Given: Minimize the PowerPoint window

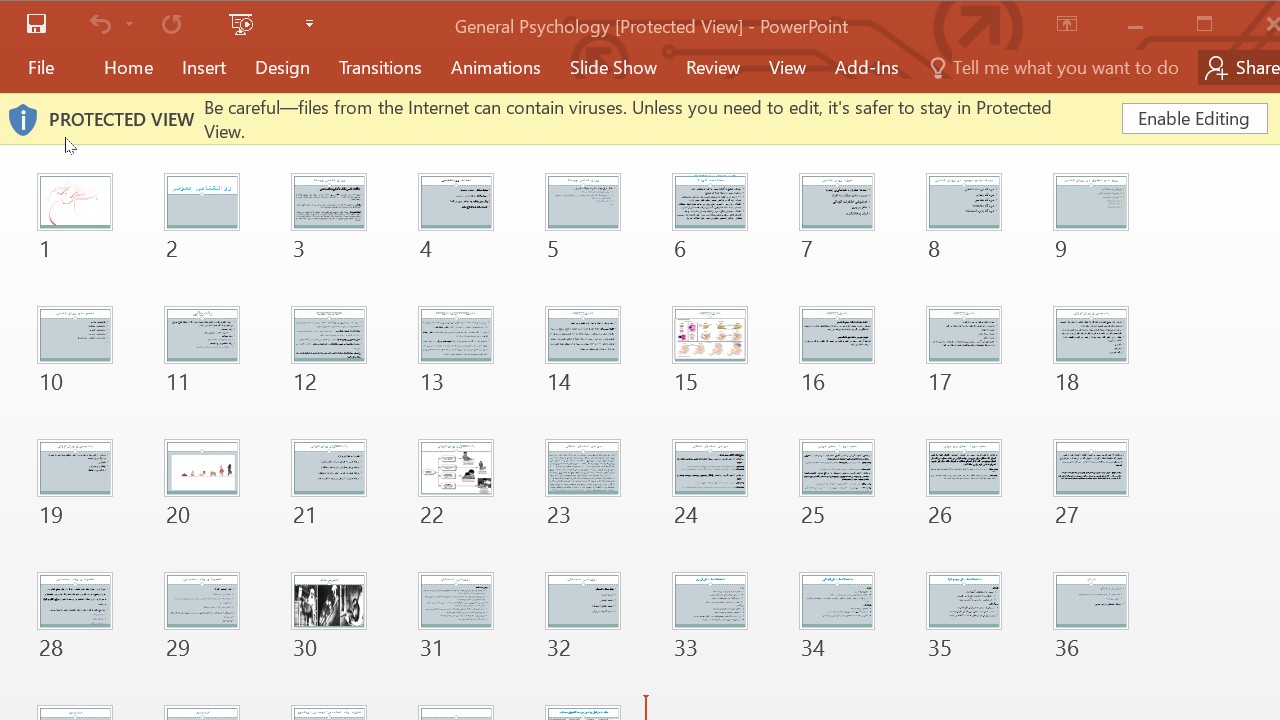Looking at the screenshot, I should pos(1135,26).
